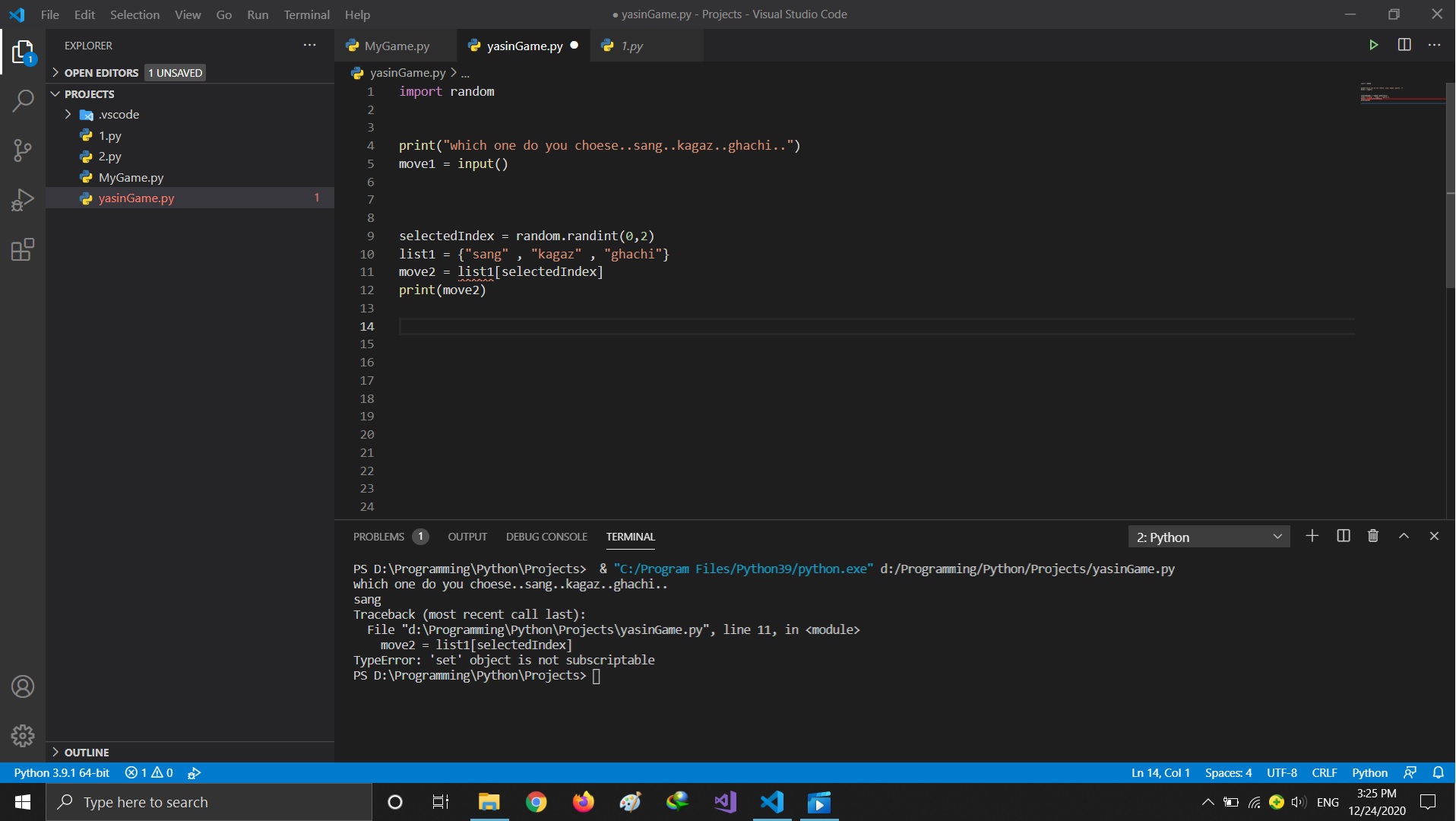The width and height of the screenshot is (1456, 821).
Task: Open MyGame.py from the explorer tree
Action: coord(131,178)
